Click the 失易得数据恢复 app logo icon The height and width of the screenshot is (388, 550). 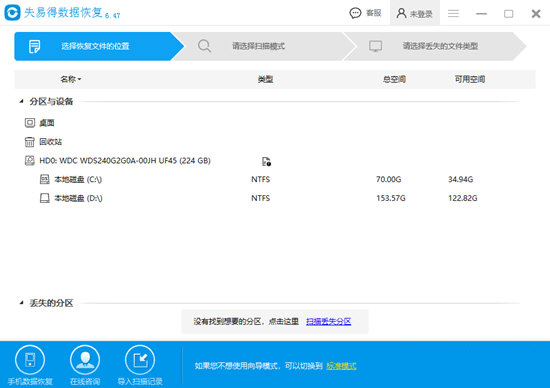coord(12,12)
